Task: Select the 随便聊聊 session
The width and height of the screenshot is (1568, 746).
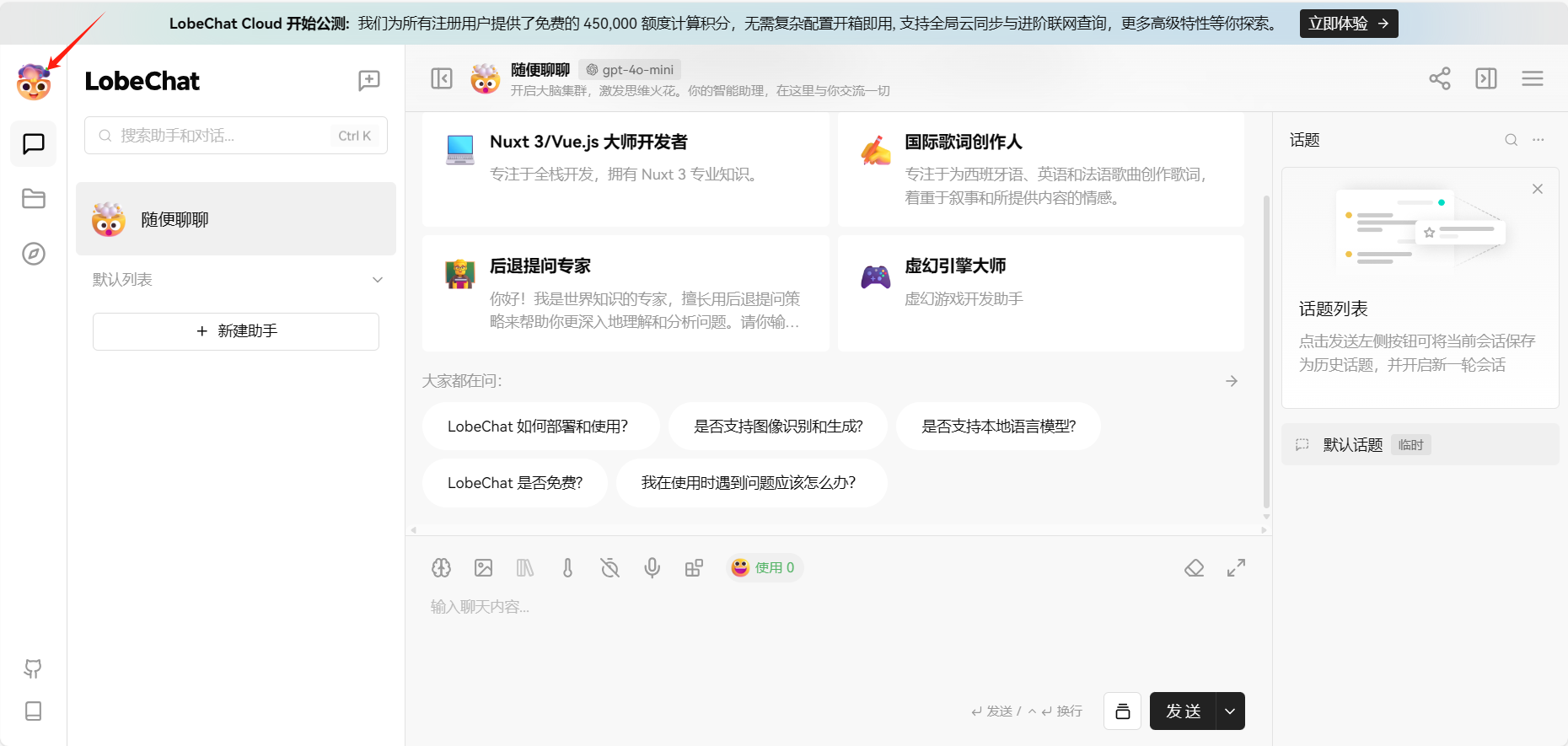Action: [236, 219]
